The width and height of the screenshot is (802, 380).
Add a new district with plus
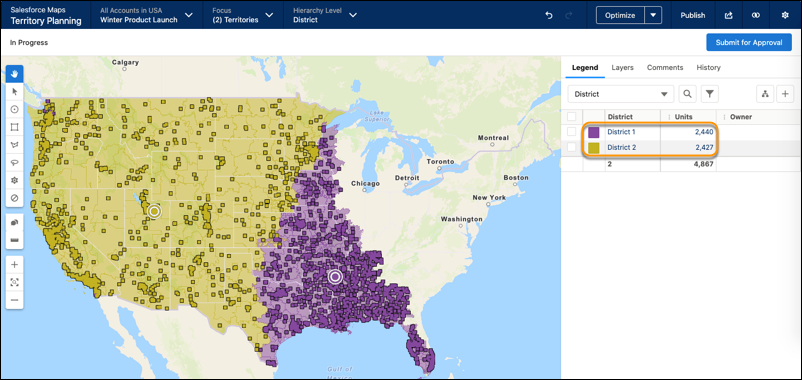[785, 94]
